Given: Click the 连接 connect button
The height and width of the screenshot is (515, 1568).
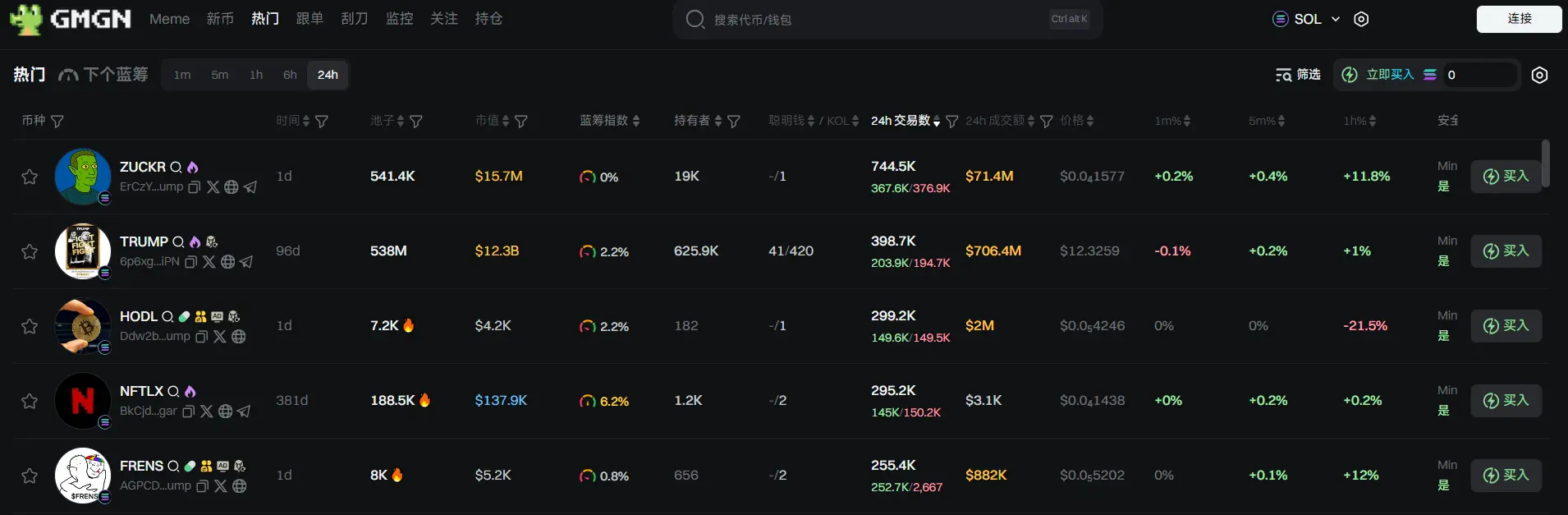Looking at the screenshot, I should [x=1519, y=19].
